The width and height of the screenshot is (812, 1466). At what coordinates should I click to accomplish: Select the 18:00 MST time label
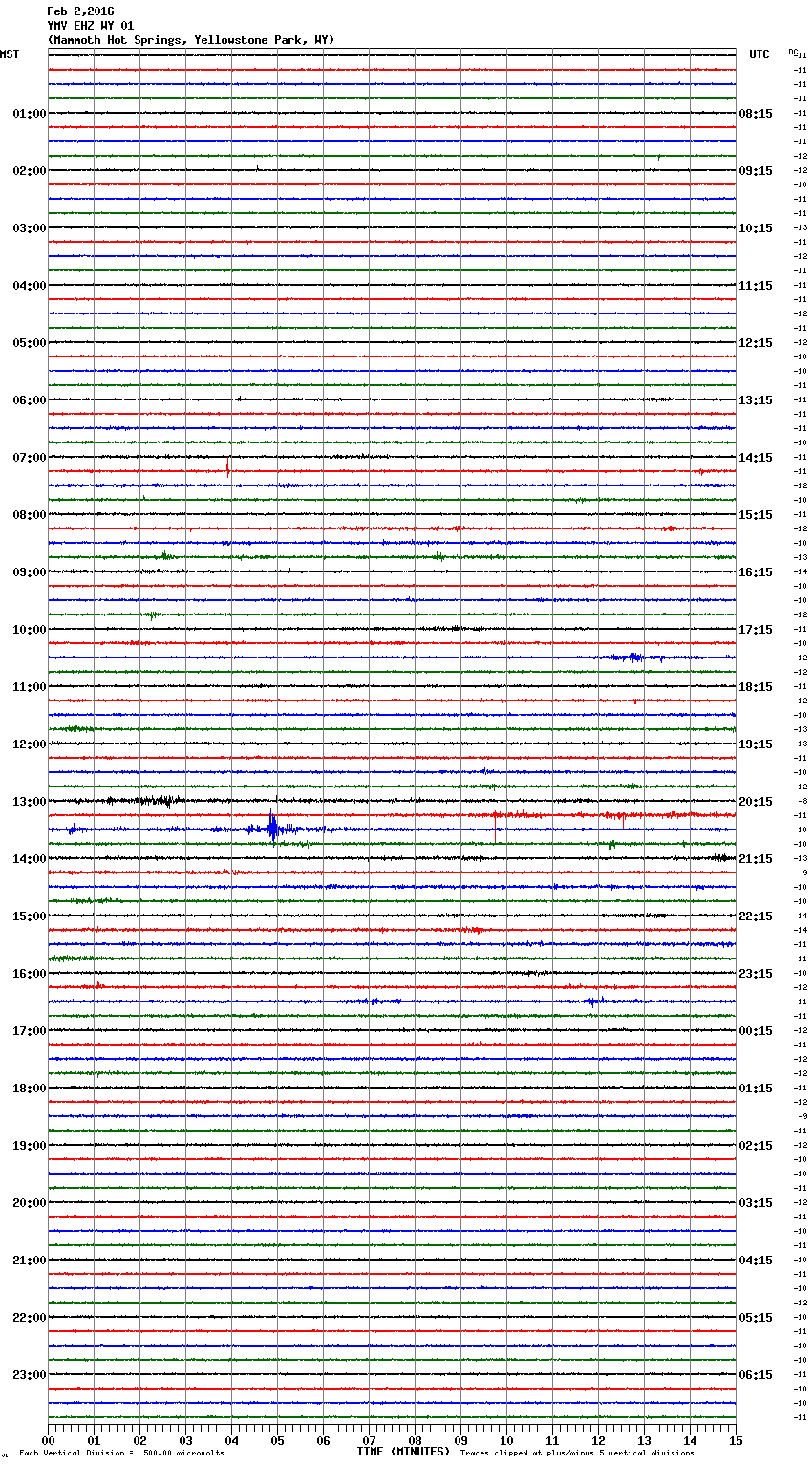29,1089
